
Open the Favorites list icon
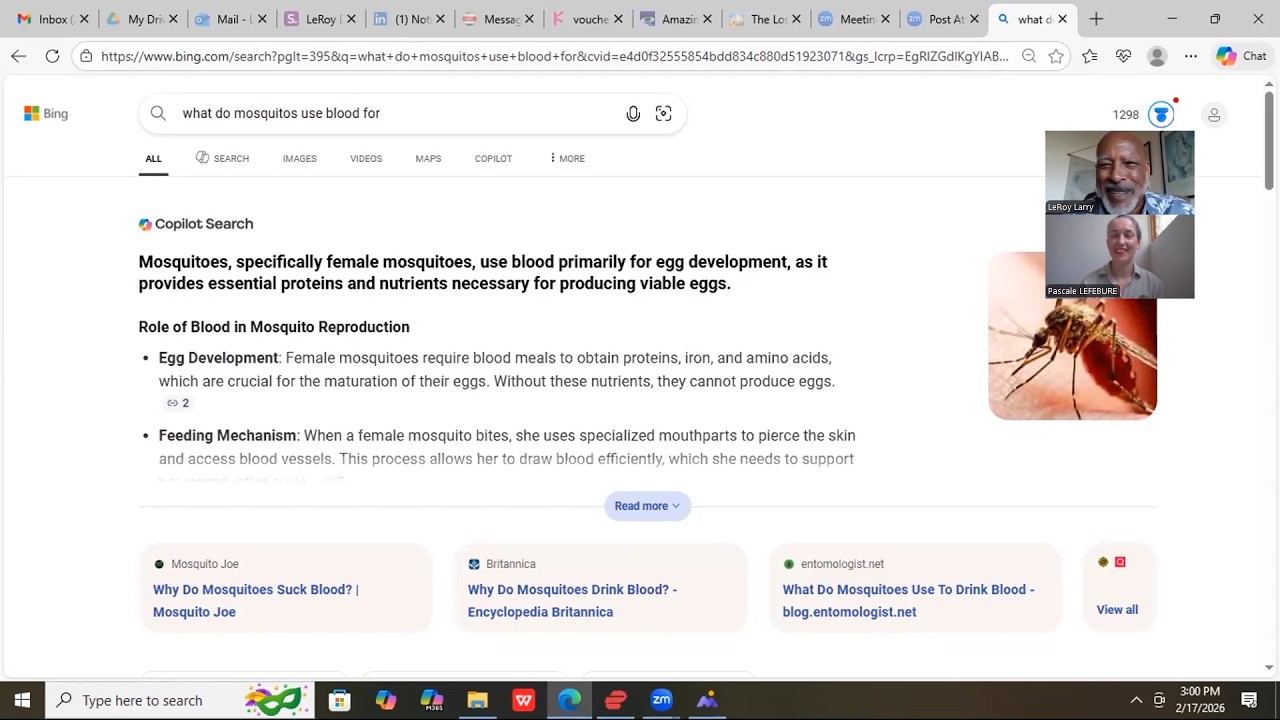pyautogui.click(x=1089, y=56)
